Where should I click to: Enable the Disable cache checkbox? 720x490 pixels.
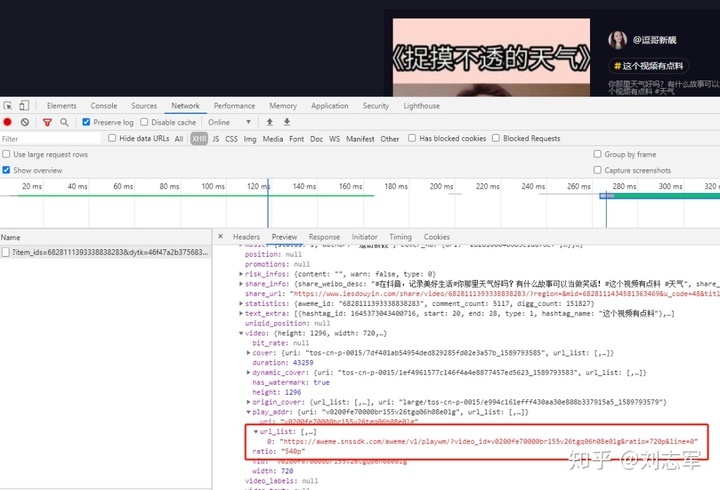(x=144, y=122)
